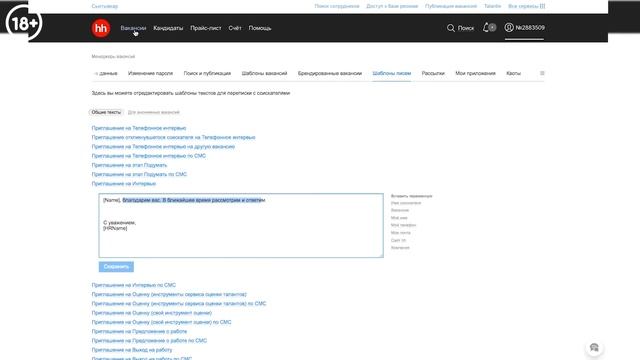
Task: Switch to Квоты tab
Action: 513,73
